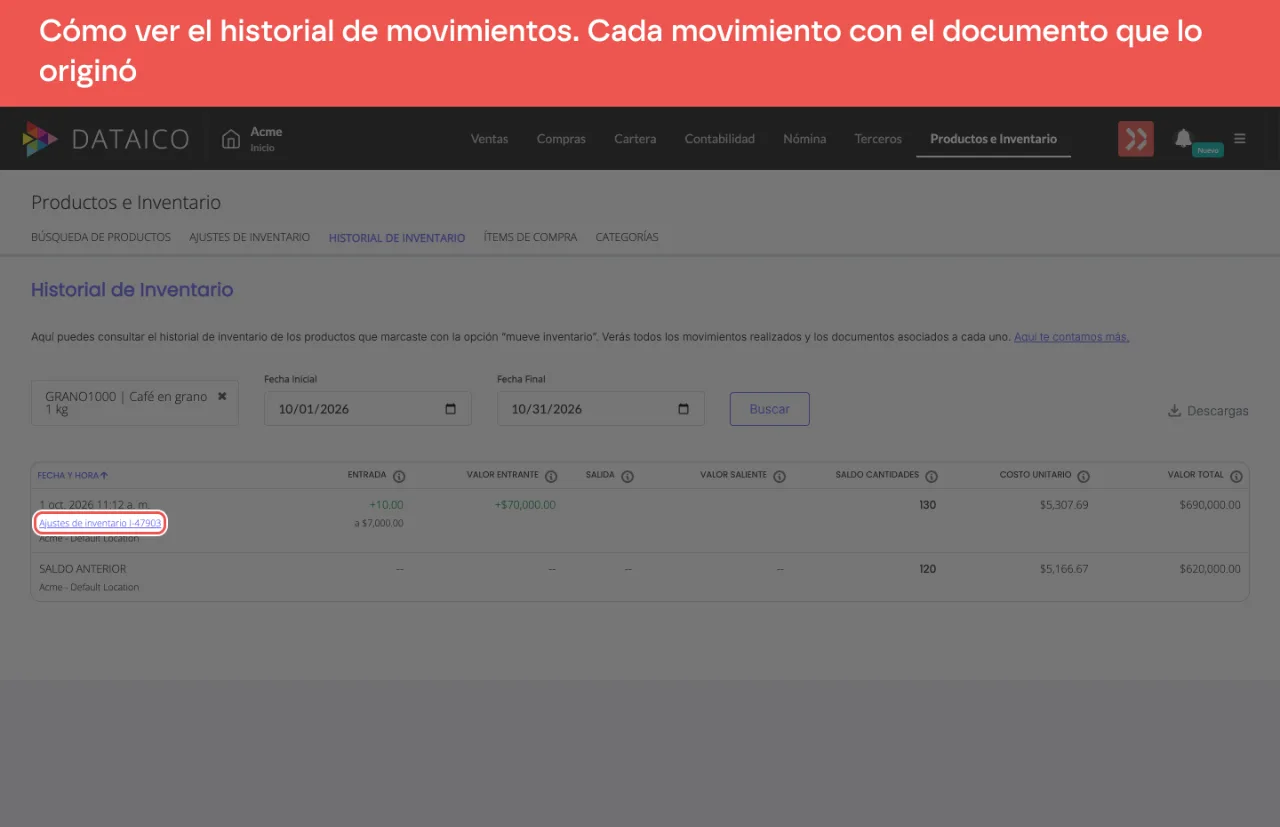1280x827 pixels.
Task: Click the SALDO ANTERIOR row label
Action: tap(83, 569)
